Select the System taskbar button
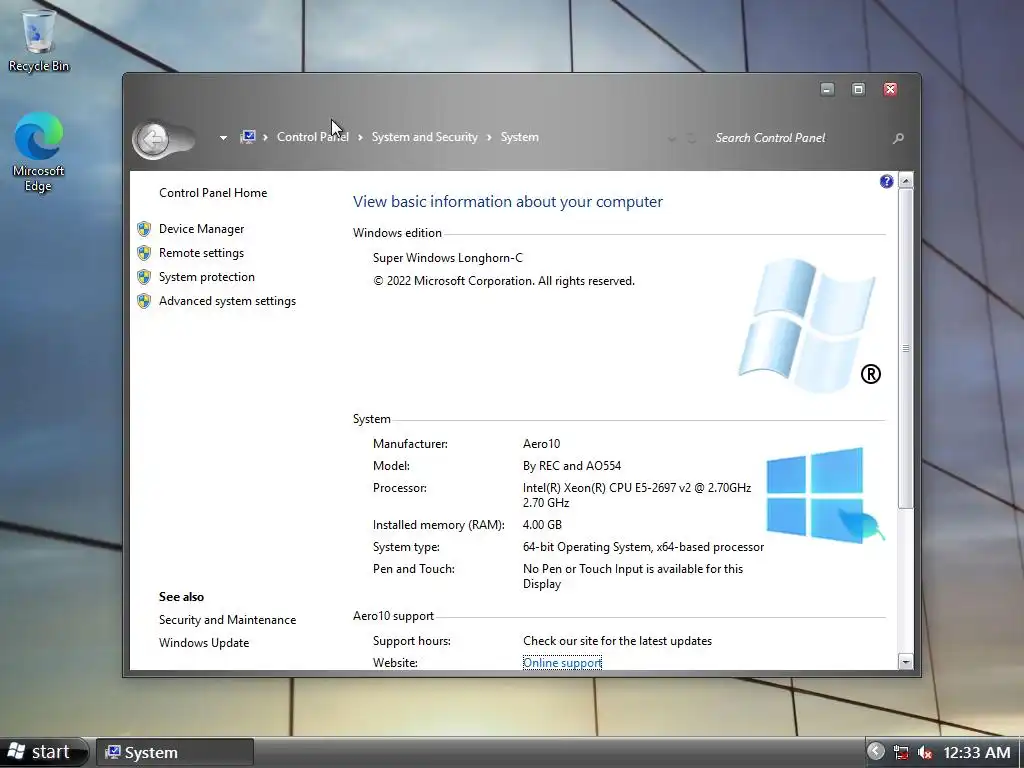Image resolution: width=1024 pixels, height=768 pixels. (175, 753)
